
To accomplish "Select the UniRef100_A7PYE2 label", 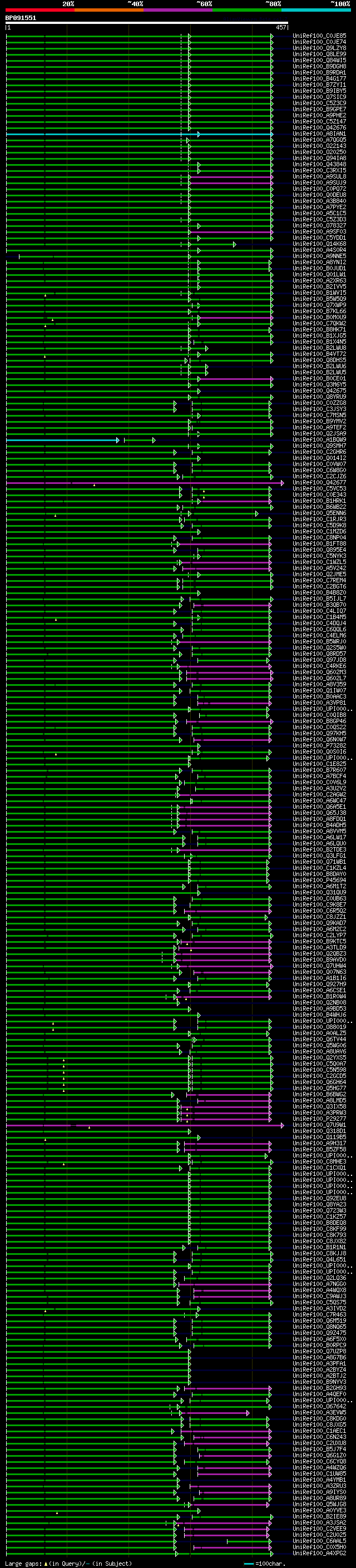I will coord(319,207).
